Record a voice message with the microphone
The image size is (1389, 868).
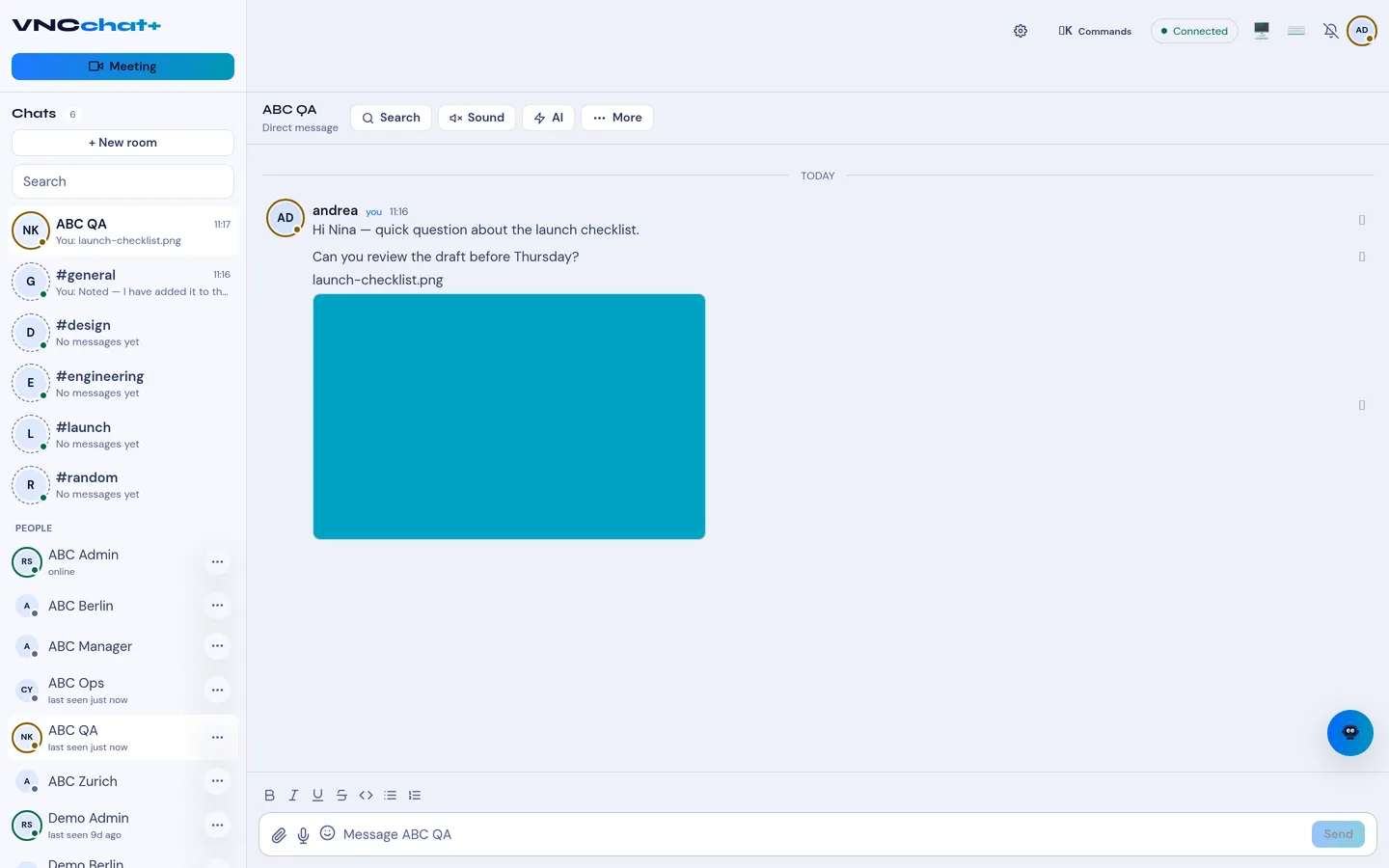303,835
